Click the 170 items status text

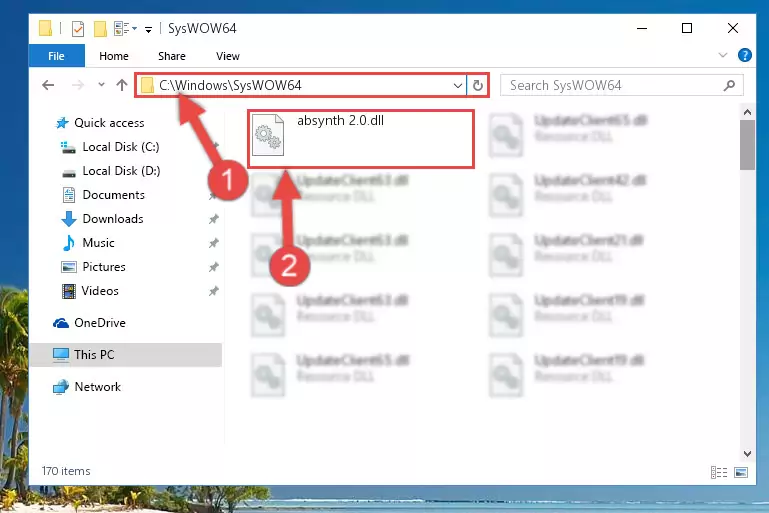pyautogui.click(x=66, y=471)
